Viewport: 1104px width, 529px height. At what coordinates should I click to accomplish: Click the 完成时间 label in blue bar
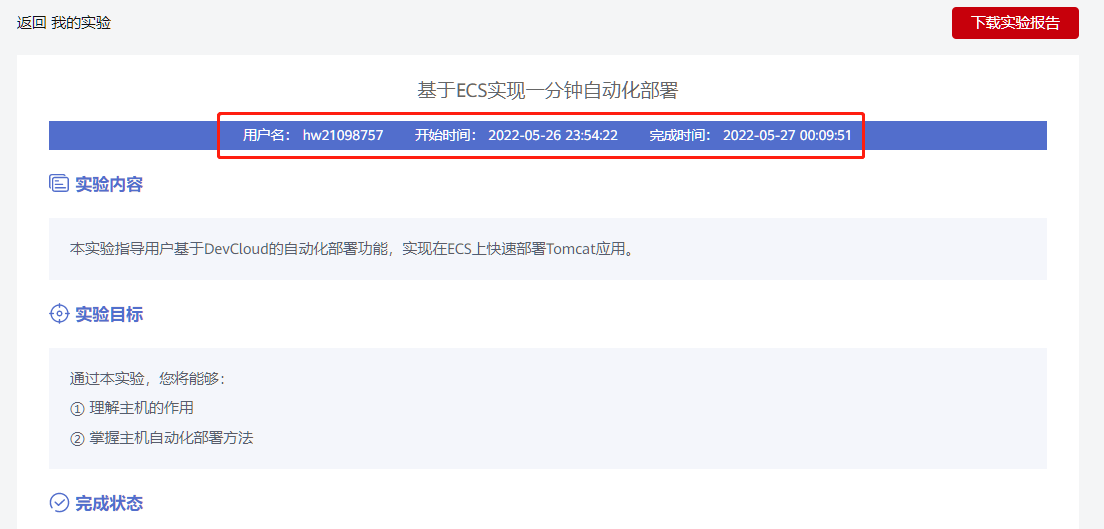click(680, 135)
